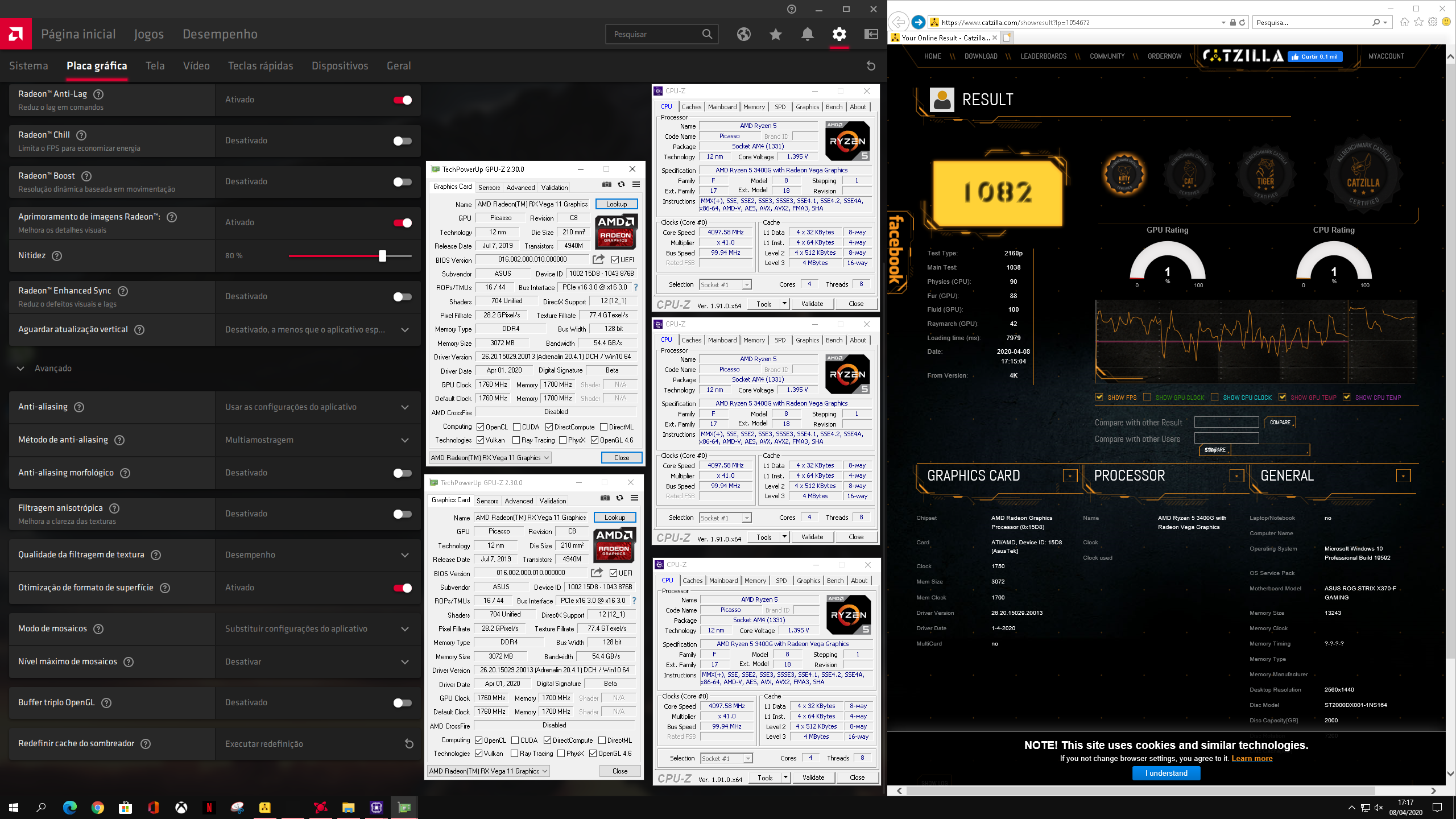Enable the Radeon Enhanced Sync toggle
The width and height of the screenshot is (1456, 819).
point(403,297)
